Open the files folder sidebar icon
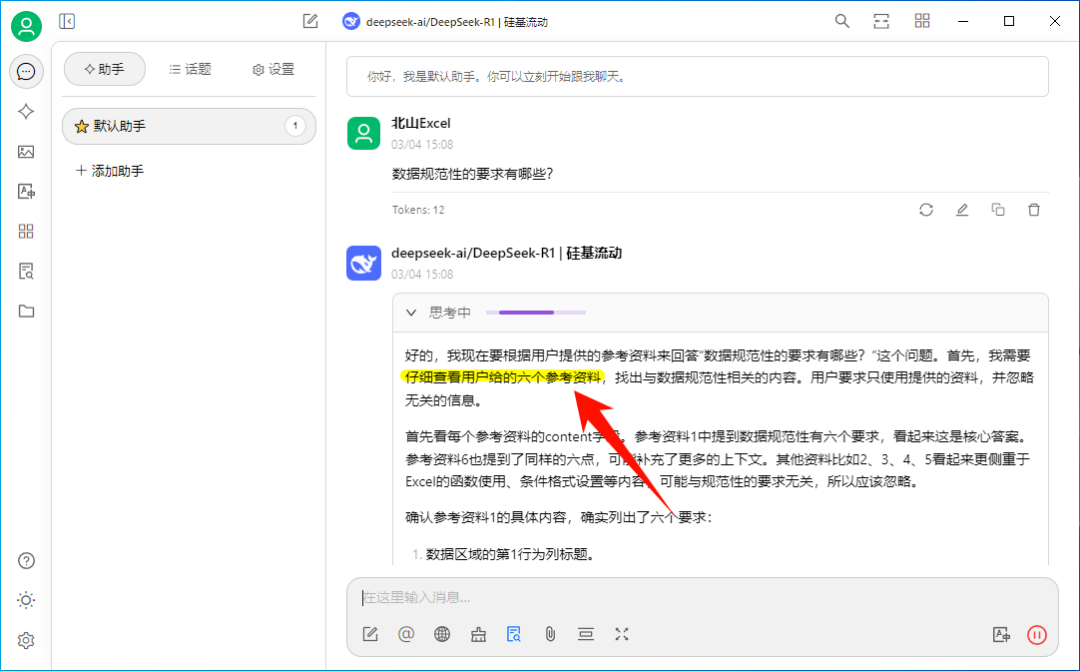 pos(26,311)
